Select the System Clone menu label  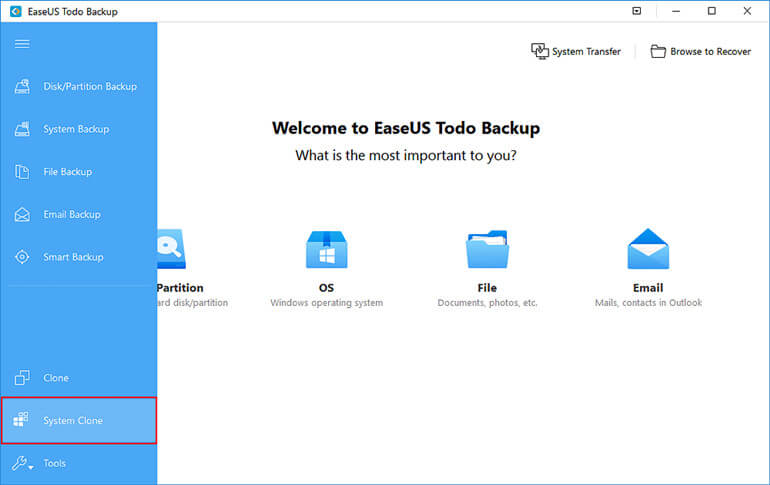point(73,421)
